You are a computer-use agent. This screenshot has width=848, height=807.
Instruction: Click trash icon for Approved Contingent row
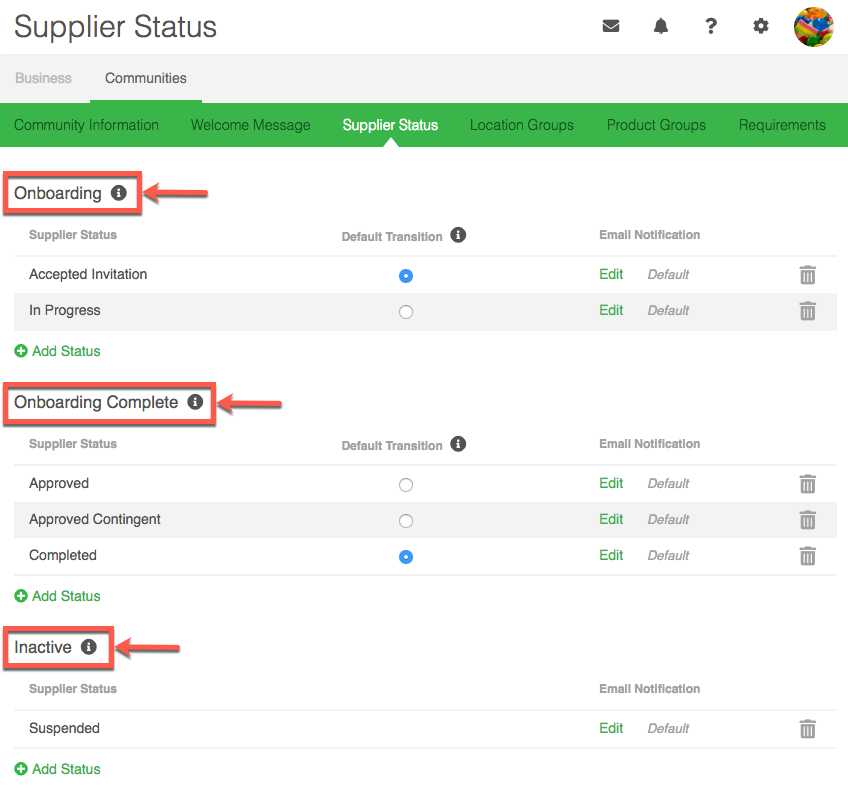point(808,520)
